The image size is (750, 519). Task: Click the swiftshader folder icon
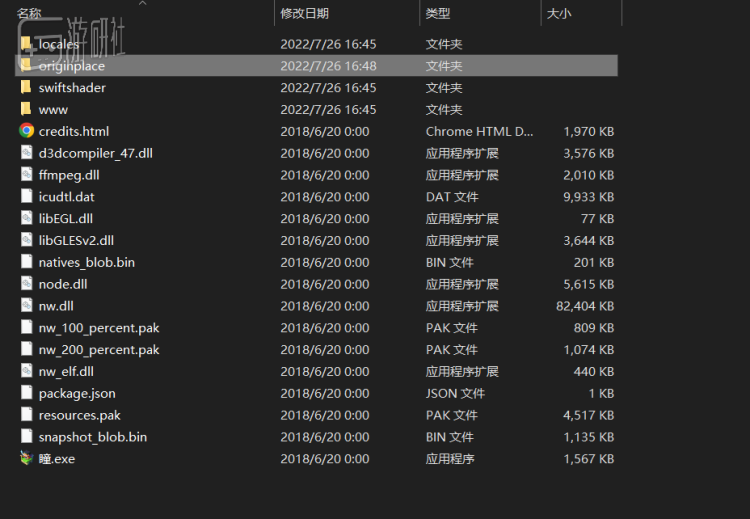pyautogui.click(x=26, y=88)
